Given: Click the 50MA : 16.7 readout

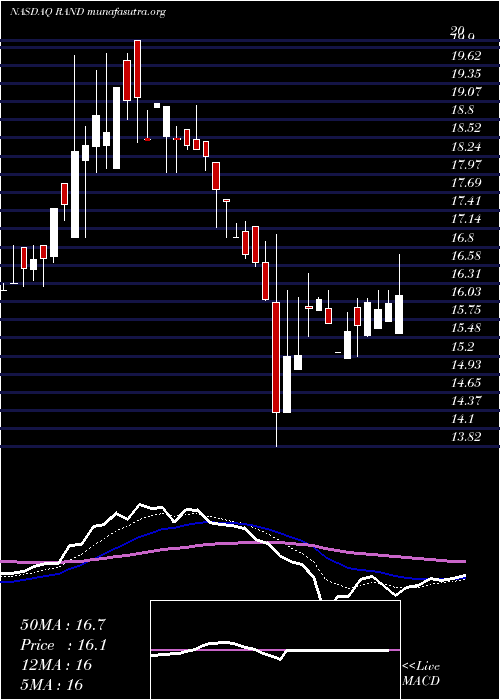Looking at the screenshot, I should coord(63,625).
